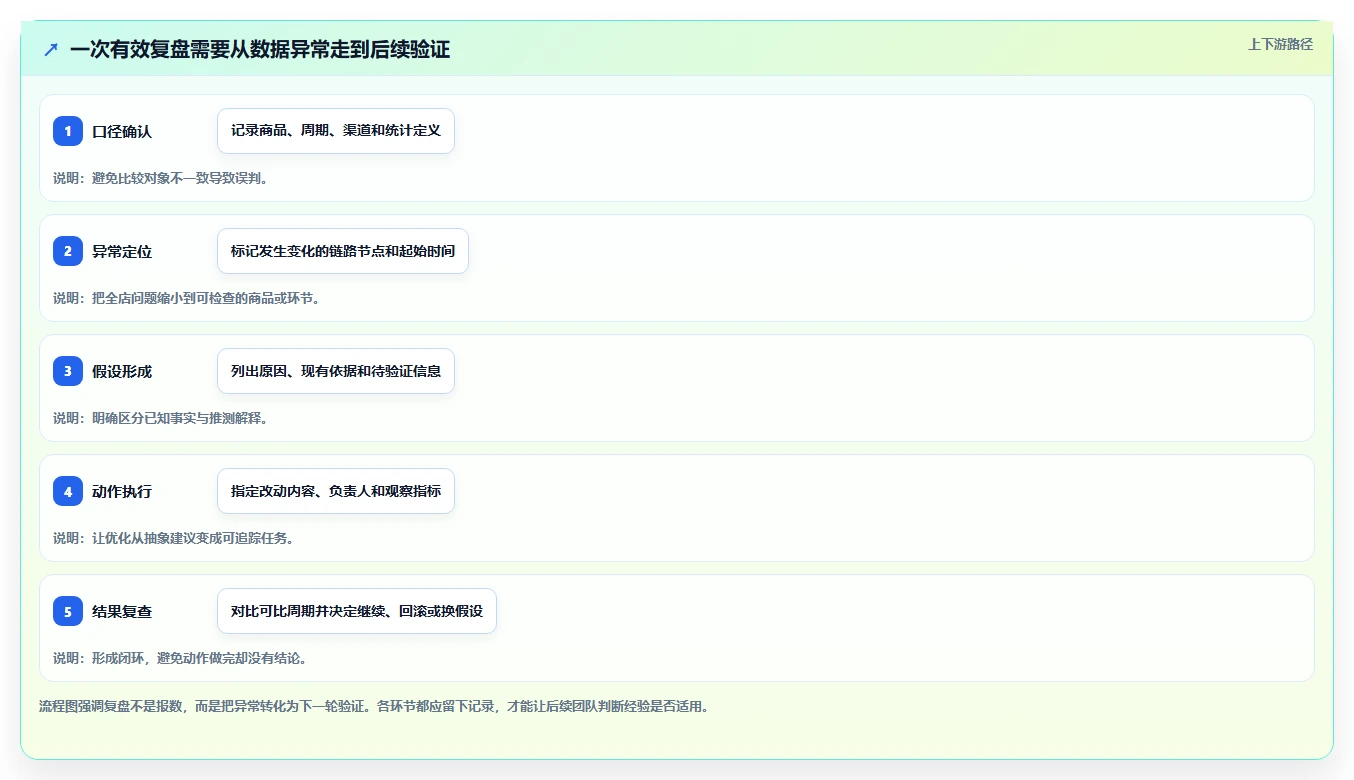This screenshot has height=780, width=1354.
Task: Click the note 把全店问题缩小到可检查的商品或环节
Action: tap(187, 298)
